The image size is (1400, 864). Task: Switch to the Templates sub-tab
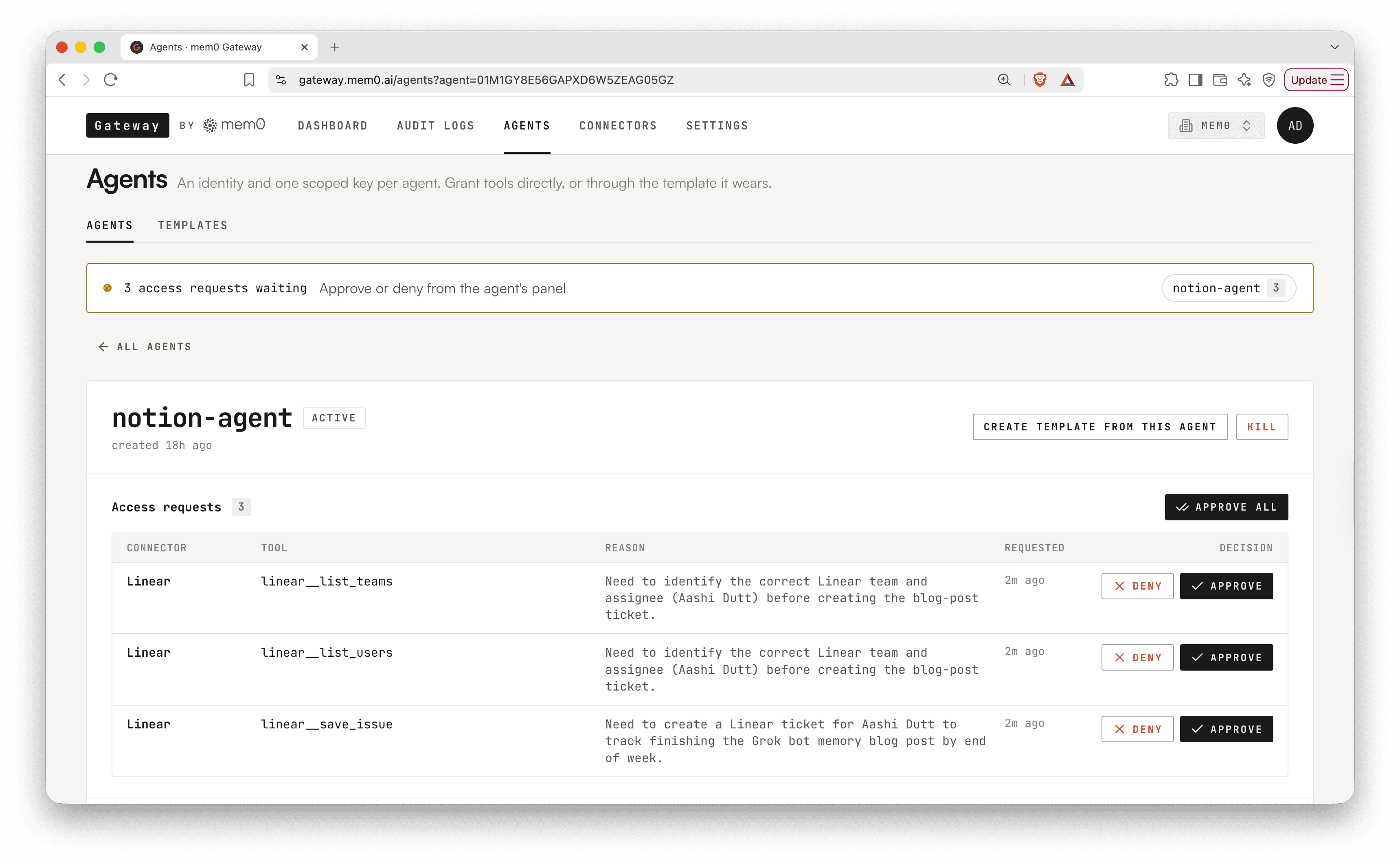[193, 226]
